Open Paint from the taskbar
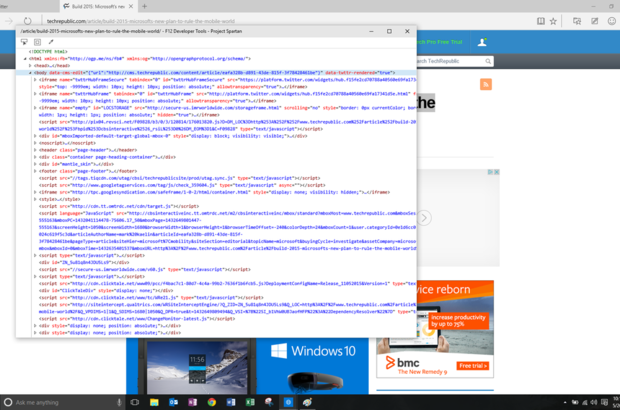 point(307,402)
